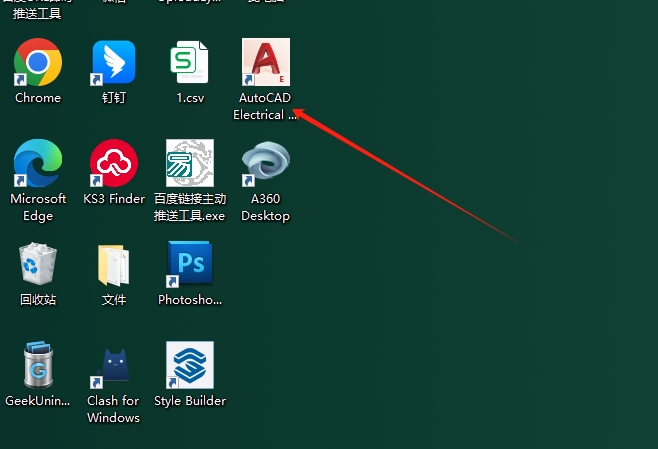The height and width of the screenshot is (449, 658).
Task: Select the 1.csv file icon
Action: (190, 62)
